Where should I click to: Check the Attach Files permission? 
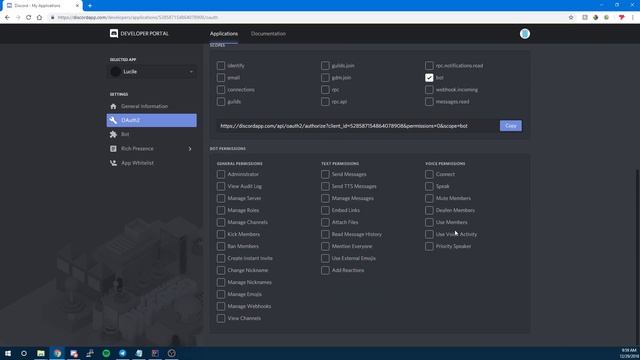click(325, 222)
